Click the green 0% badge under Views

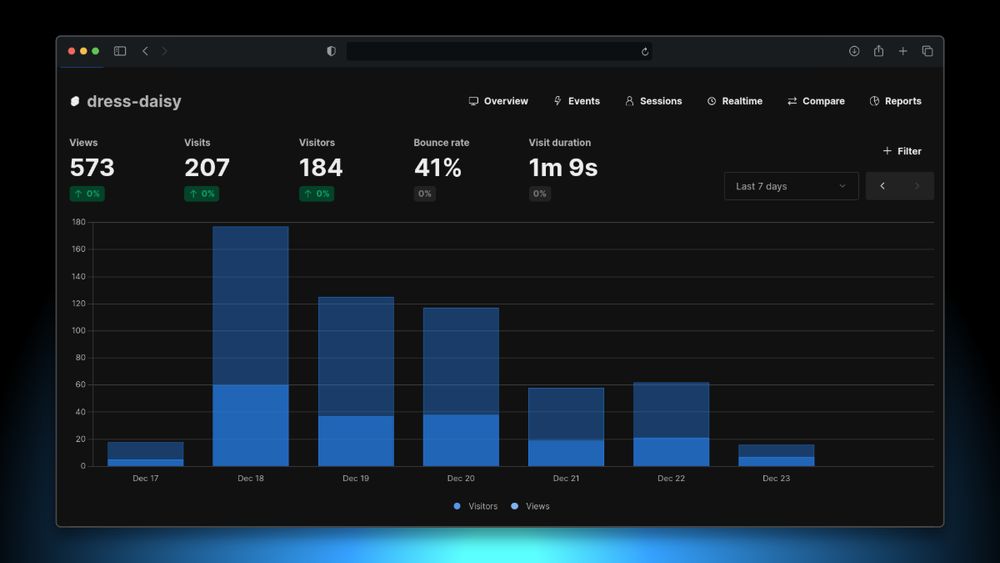pyautogui.click(x=87, y=194)
